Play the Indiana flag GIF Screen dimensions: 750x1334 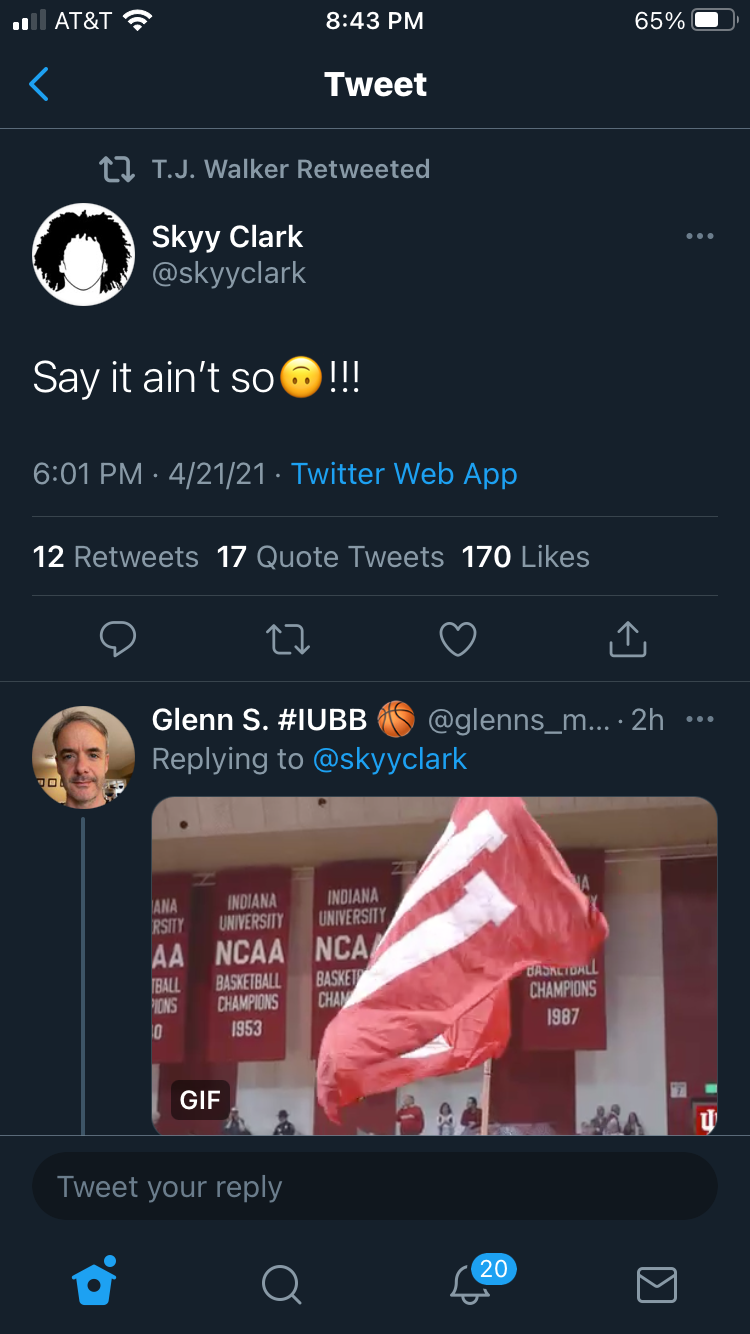[434, 965]
